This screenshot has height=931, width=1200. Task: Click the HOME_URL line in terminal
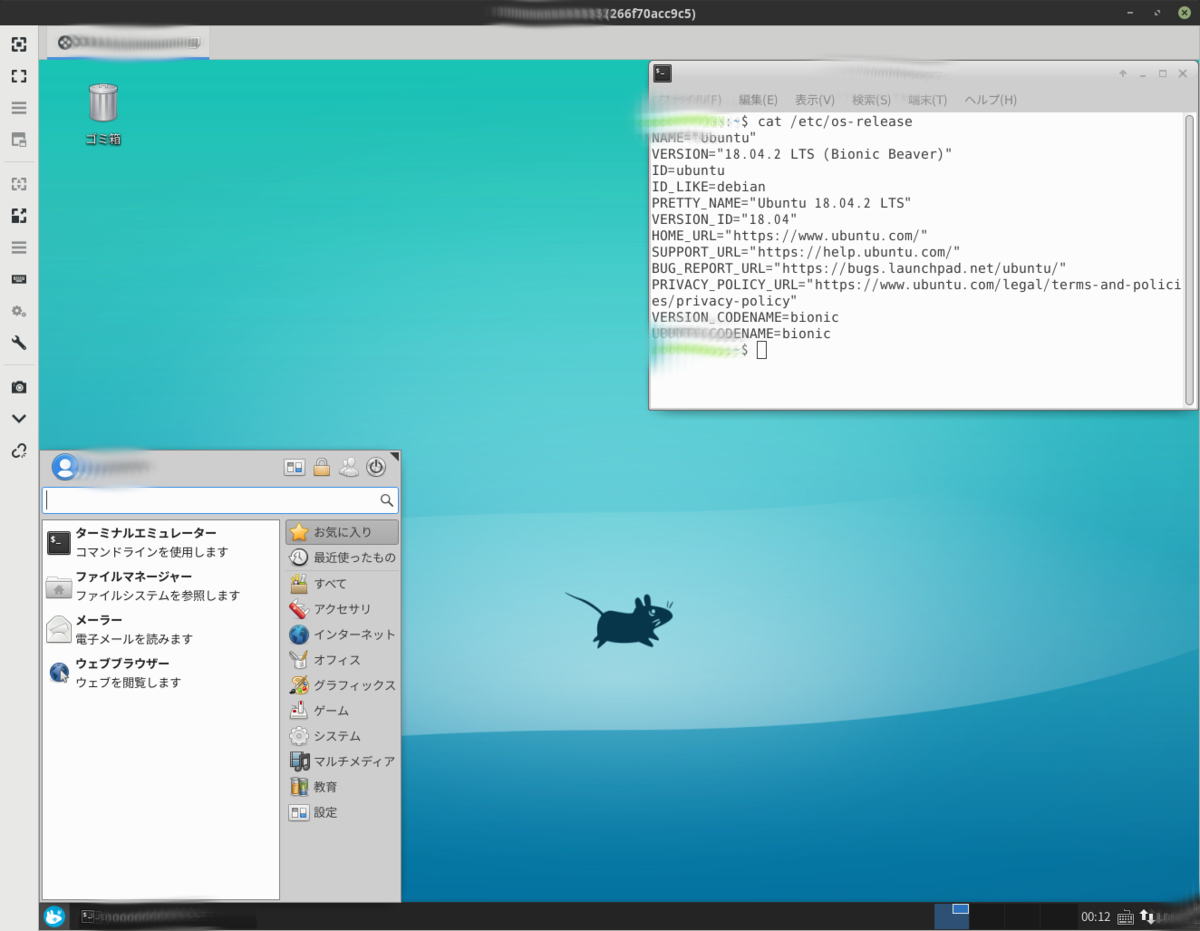pos(789,236)
